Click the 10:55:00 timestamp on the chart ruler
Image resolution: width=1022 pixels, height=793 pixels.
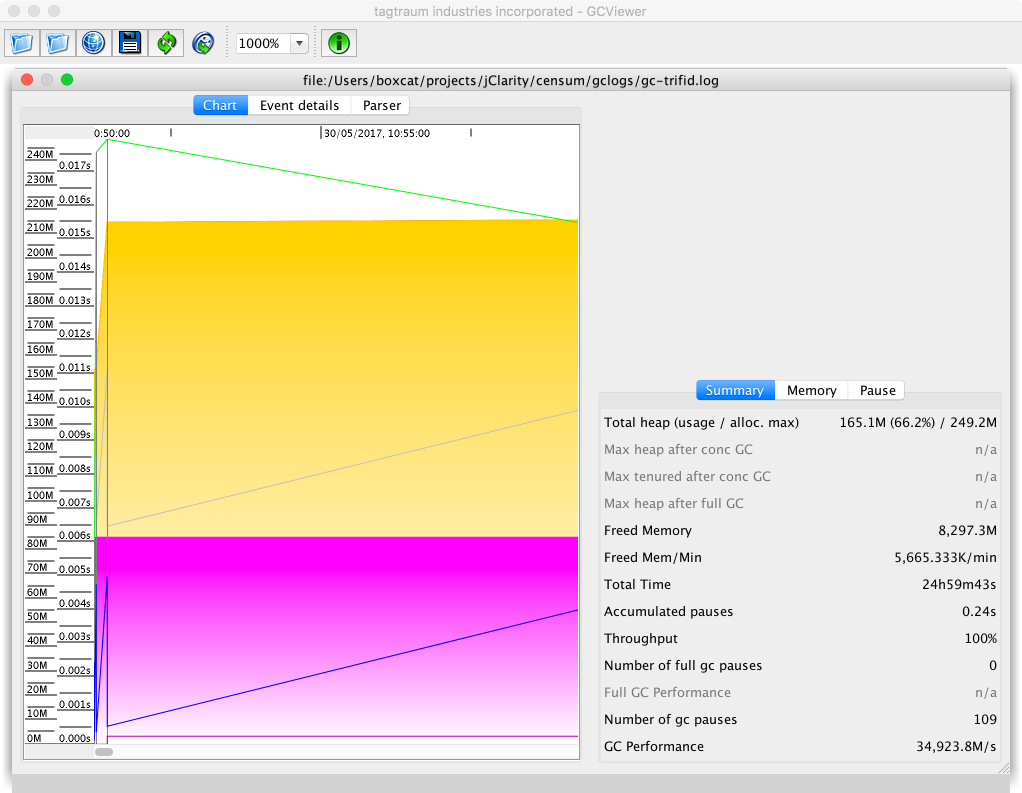(x=377, y=132)
